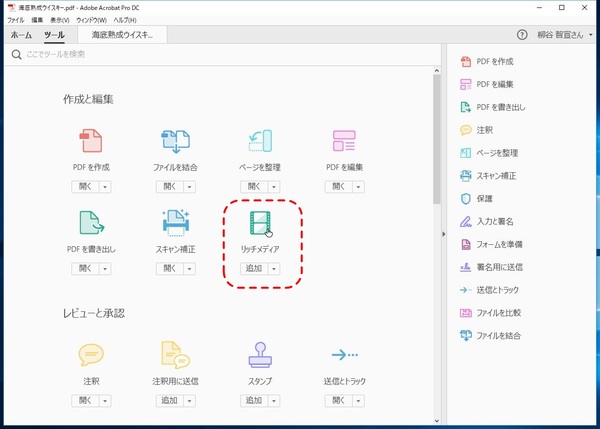This screenshot has width=600, height=429.
Task: Open the 注釈 speech bubble icon in main grid
Action: coord(91,355)
